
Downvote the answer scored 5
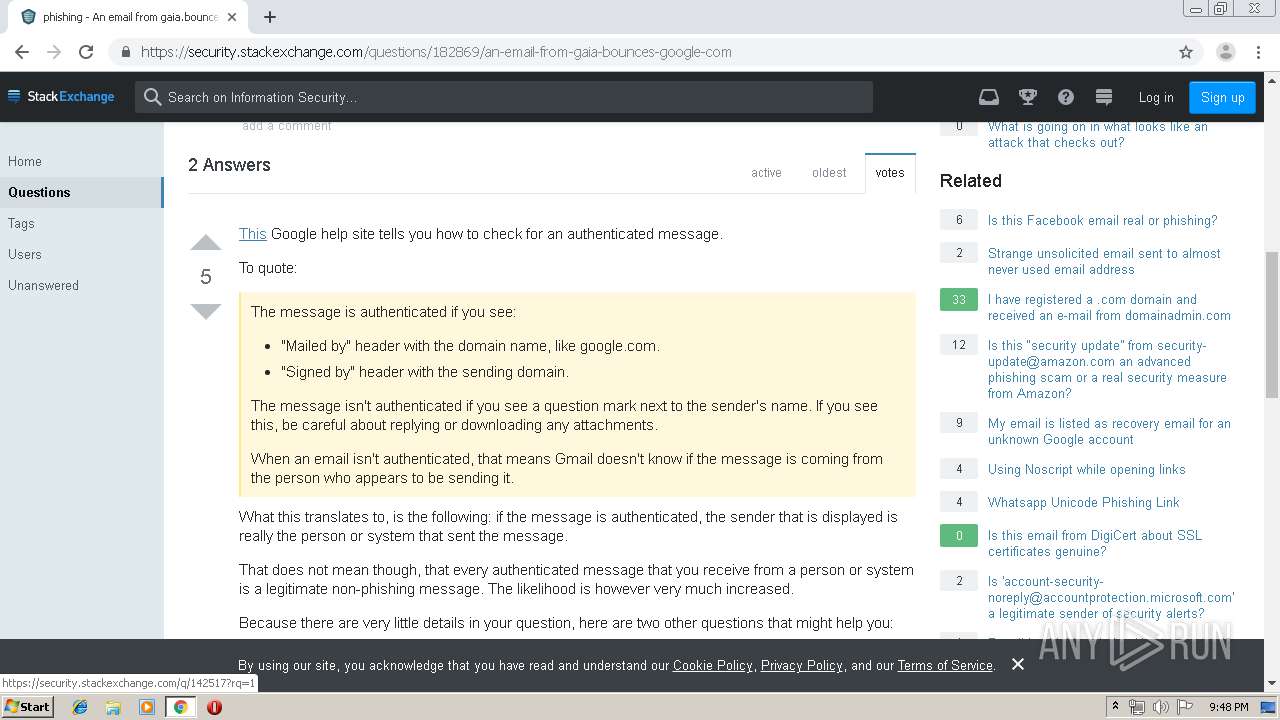(206, 311)
